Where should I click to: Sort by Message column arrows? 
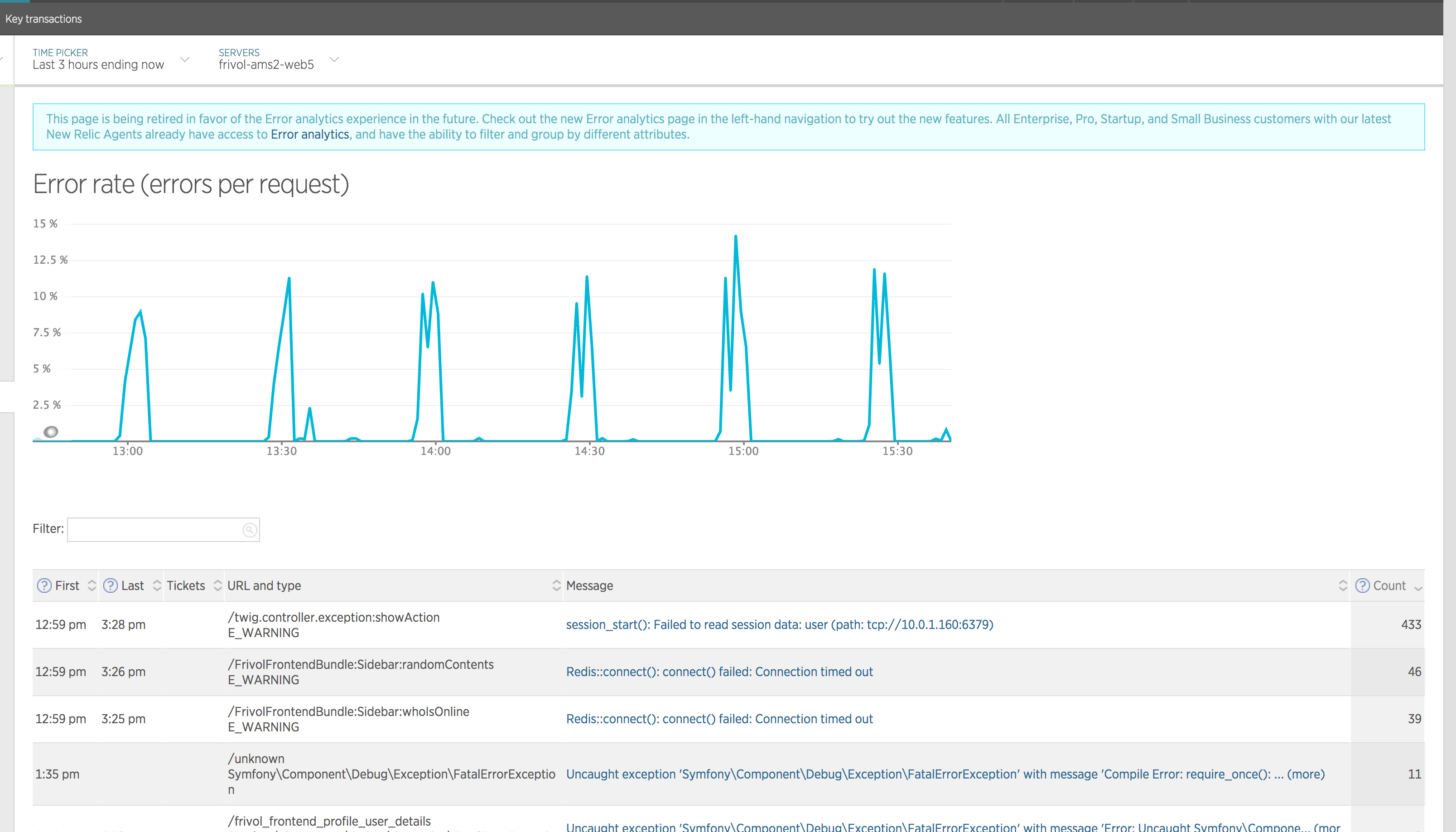[x=1342, y=586]
